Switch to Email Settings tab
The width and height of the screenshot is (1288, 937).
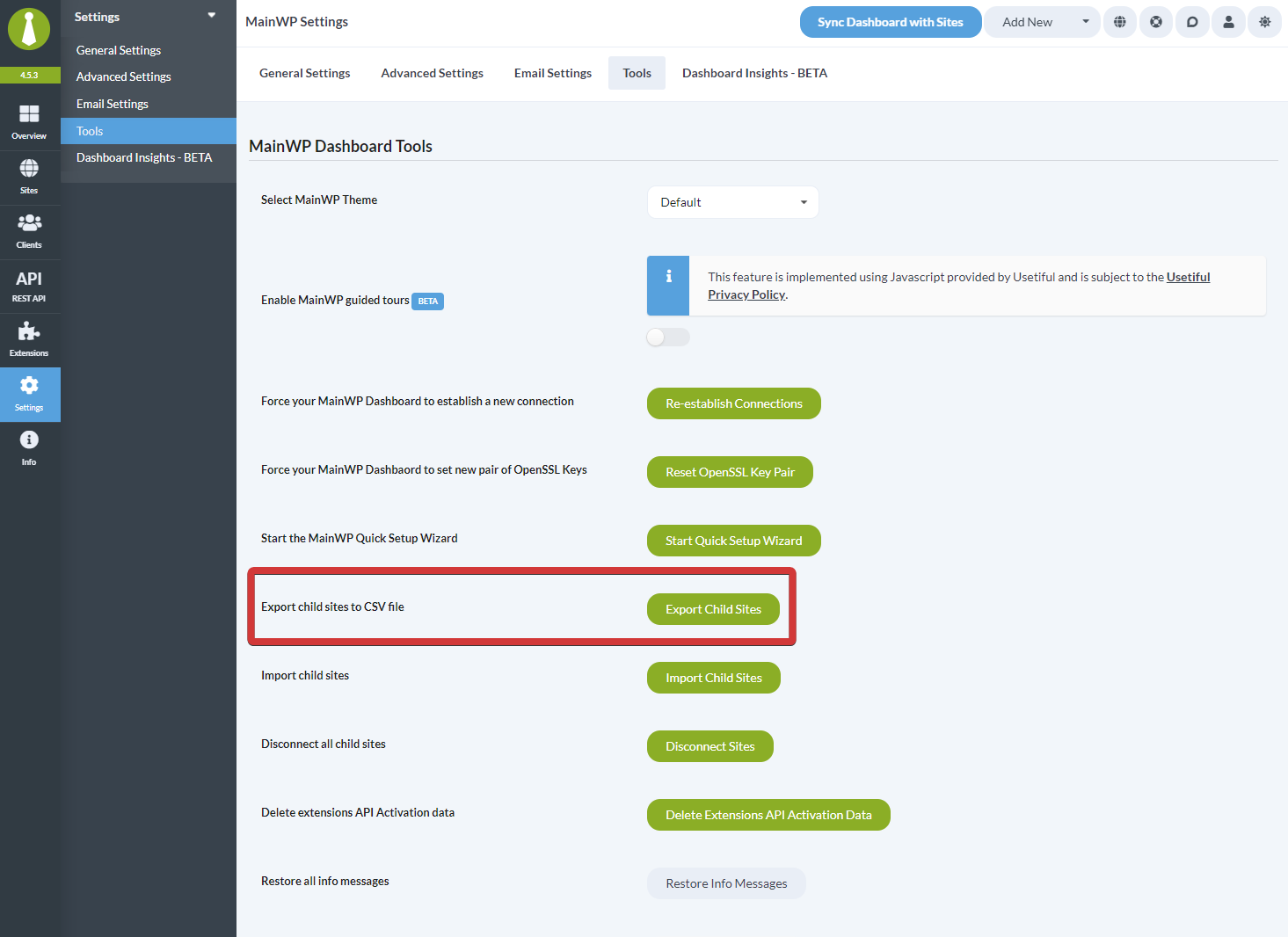[553, 73]
